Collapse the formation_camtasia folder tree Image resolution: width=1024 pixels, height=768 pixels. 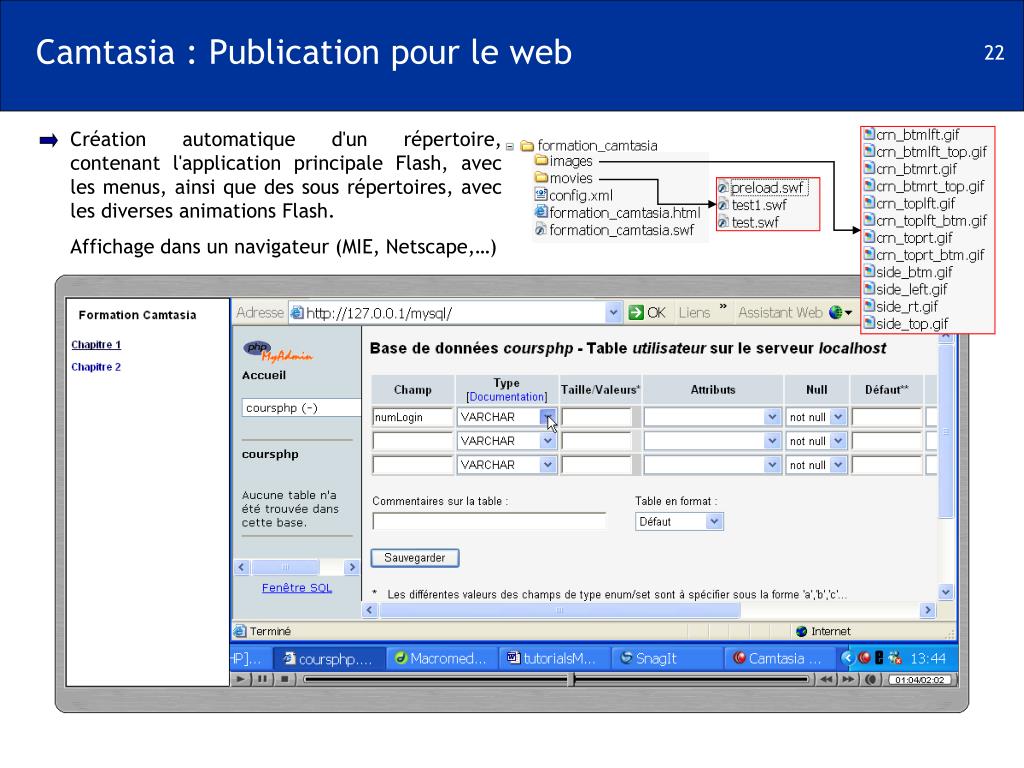(509, 147)
